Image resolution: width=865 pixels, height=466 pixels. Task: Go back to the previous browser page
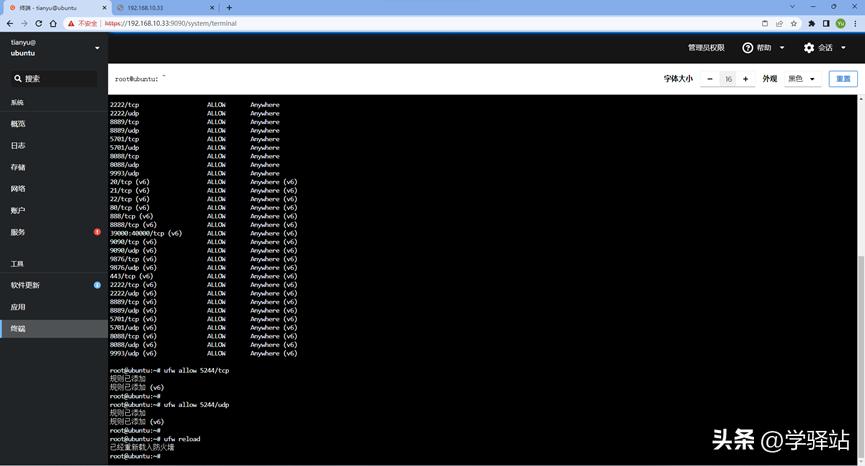click(9, 23)
